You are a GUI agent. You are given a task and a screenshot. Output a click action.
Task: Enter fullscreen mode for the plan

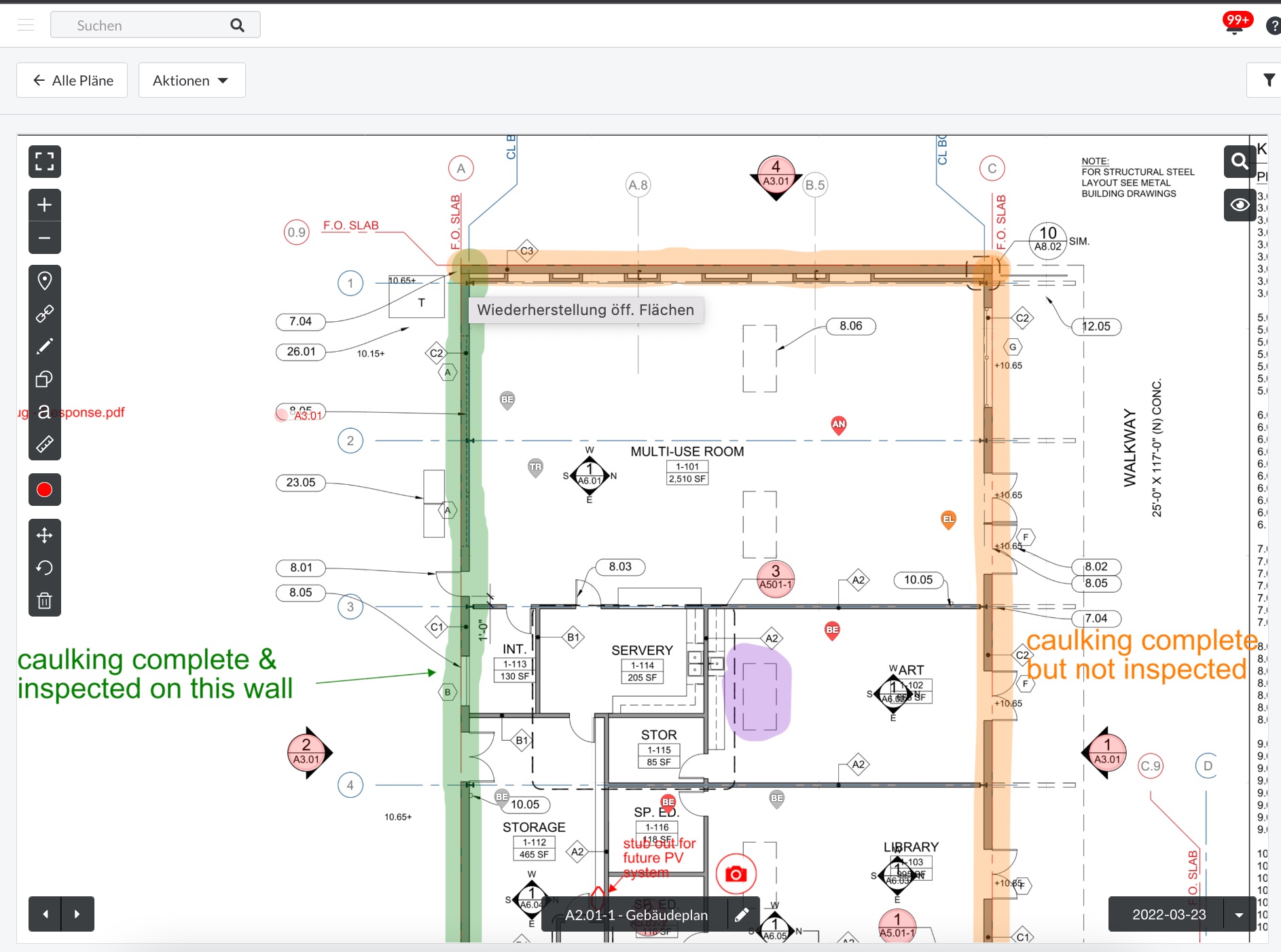pyautogui.click(x=44, y=162)
